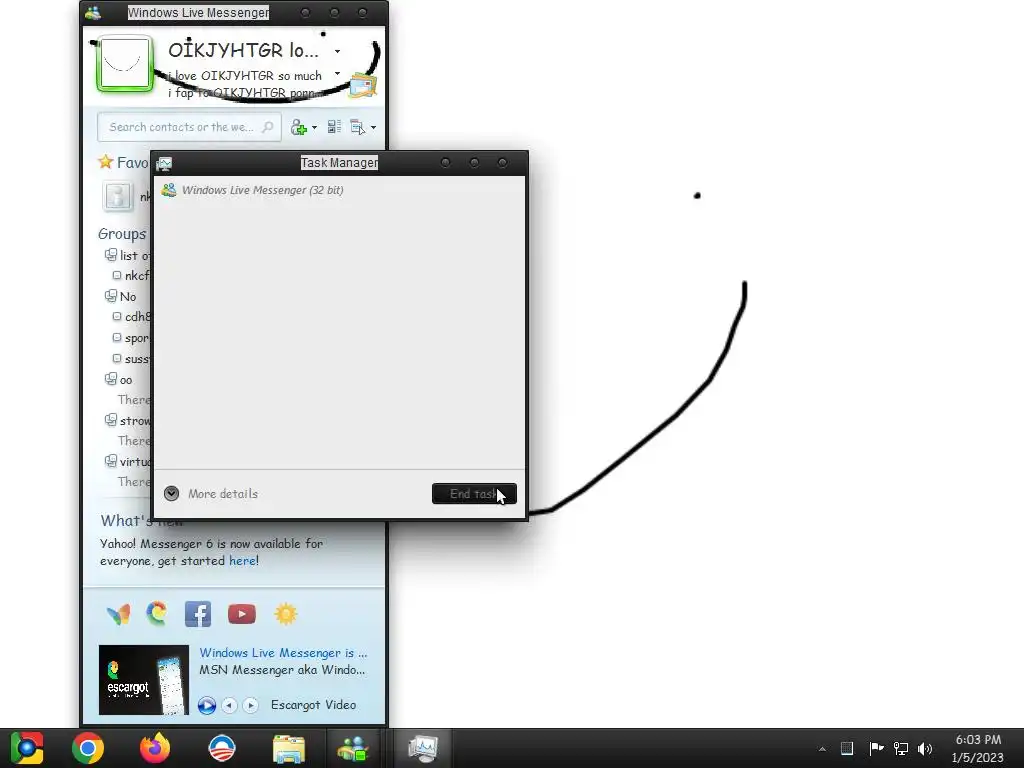The width and height of the screenshot is (1024, 768).
Task: Click the 'here' link in What's new
Action: pos(242,560)
